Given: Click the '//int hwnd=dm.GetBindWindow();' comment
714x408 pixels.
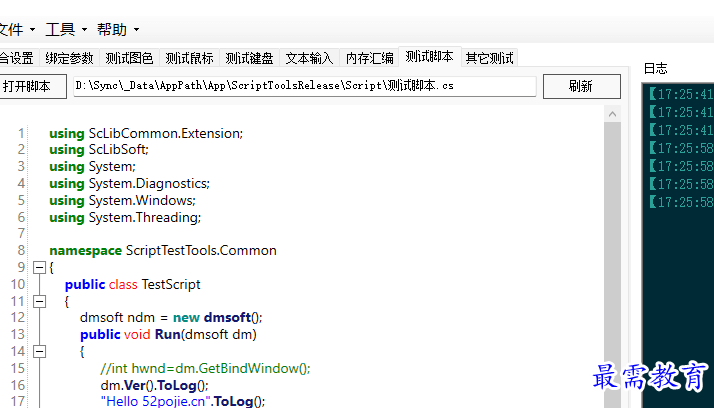Looking at the screenshot, I should pyautogui.click(x=205, y=368).
